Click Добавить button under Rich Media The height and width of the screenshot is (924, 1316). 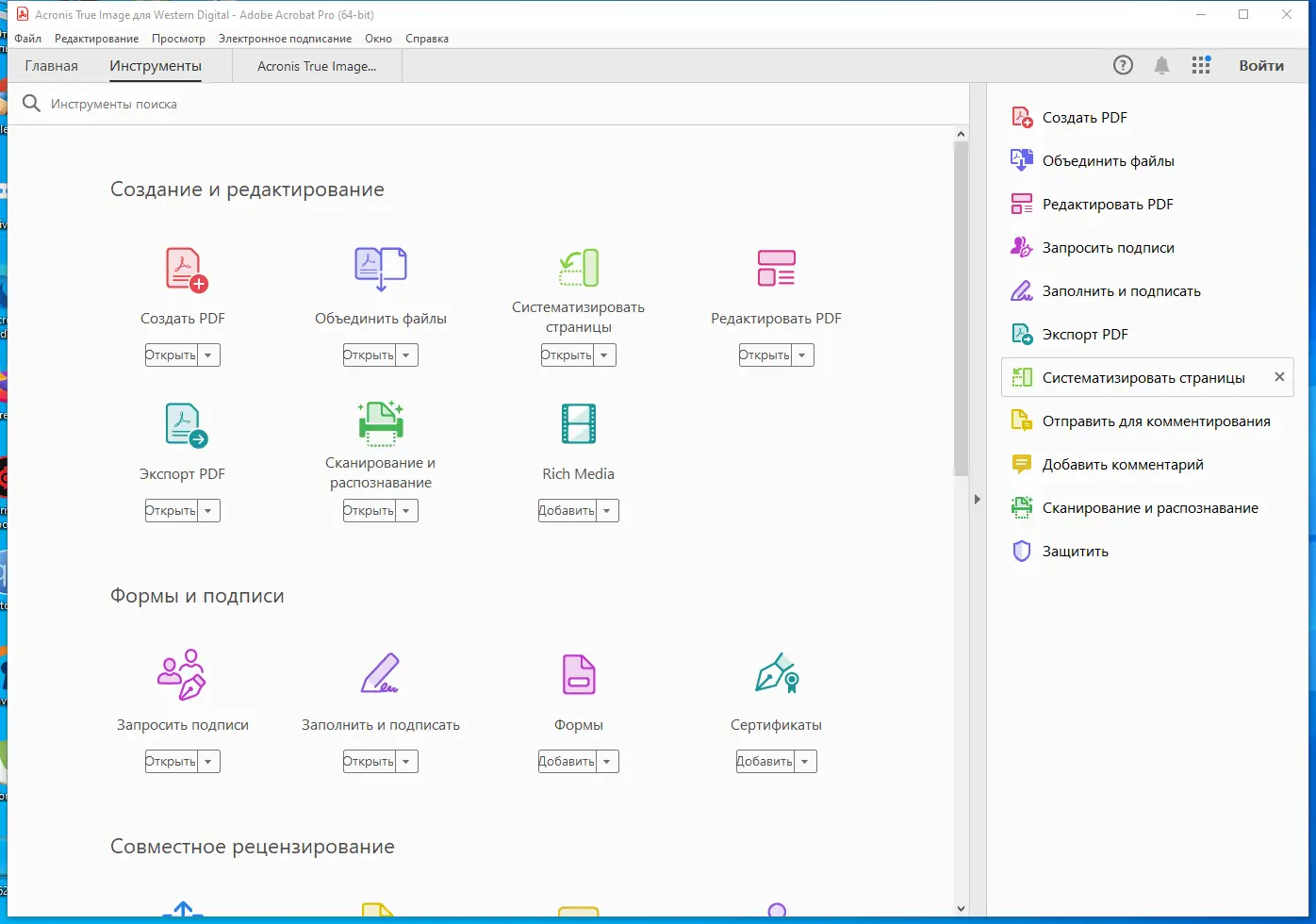567,511
